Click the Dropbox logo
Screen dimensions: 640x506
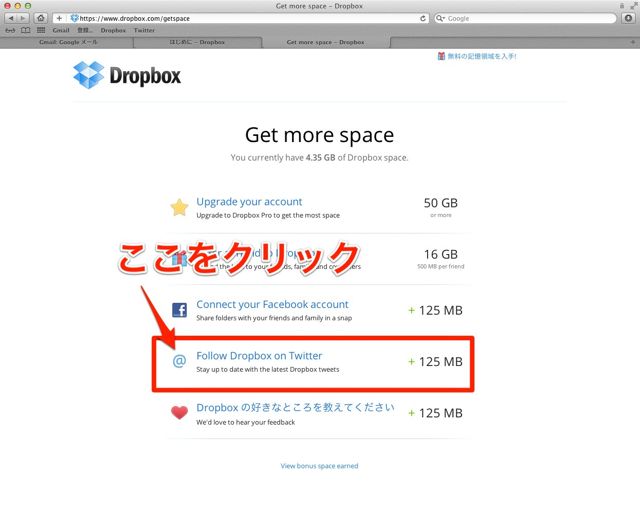tap(127, 75)
